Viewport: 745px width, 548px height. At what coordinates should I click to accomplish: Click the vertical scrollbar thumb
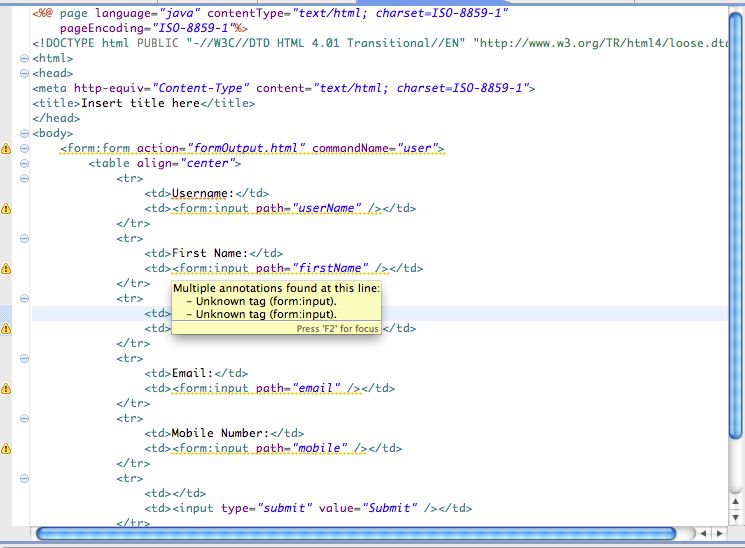pos(735,226)
